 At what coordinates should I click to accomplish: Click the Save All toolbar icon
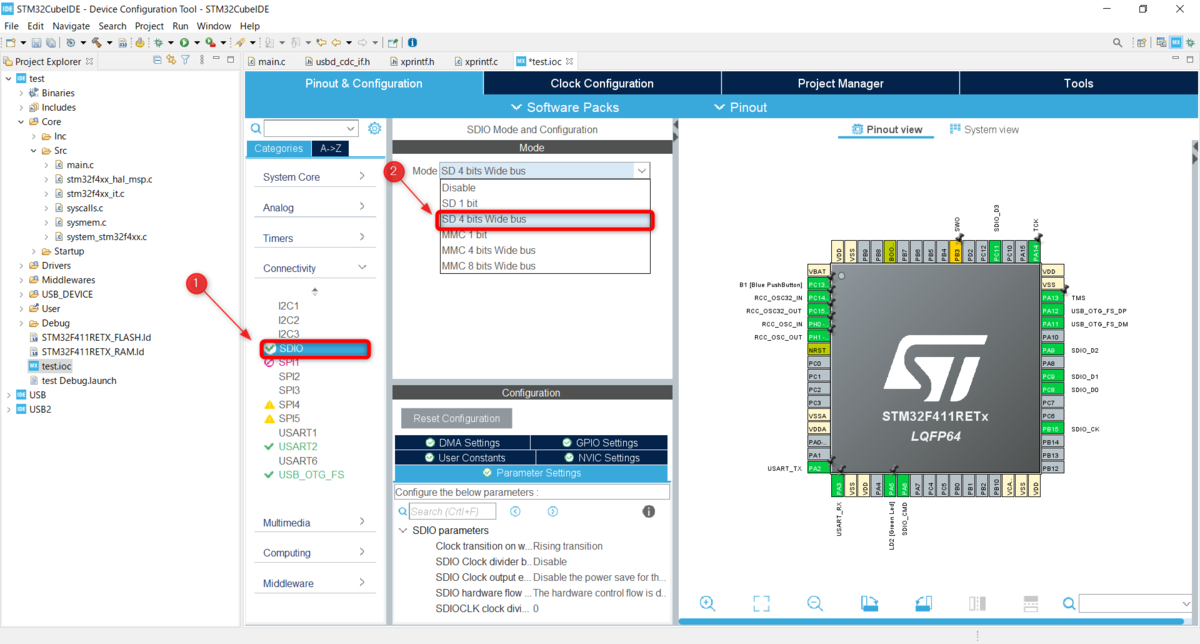click(x=50, y=42)
